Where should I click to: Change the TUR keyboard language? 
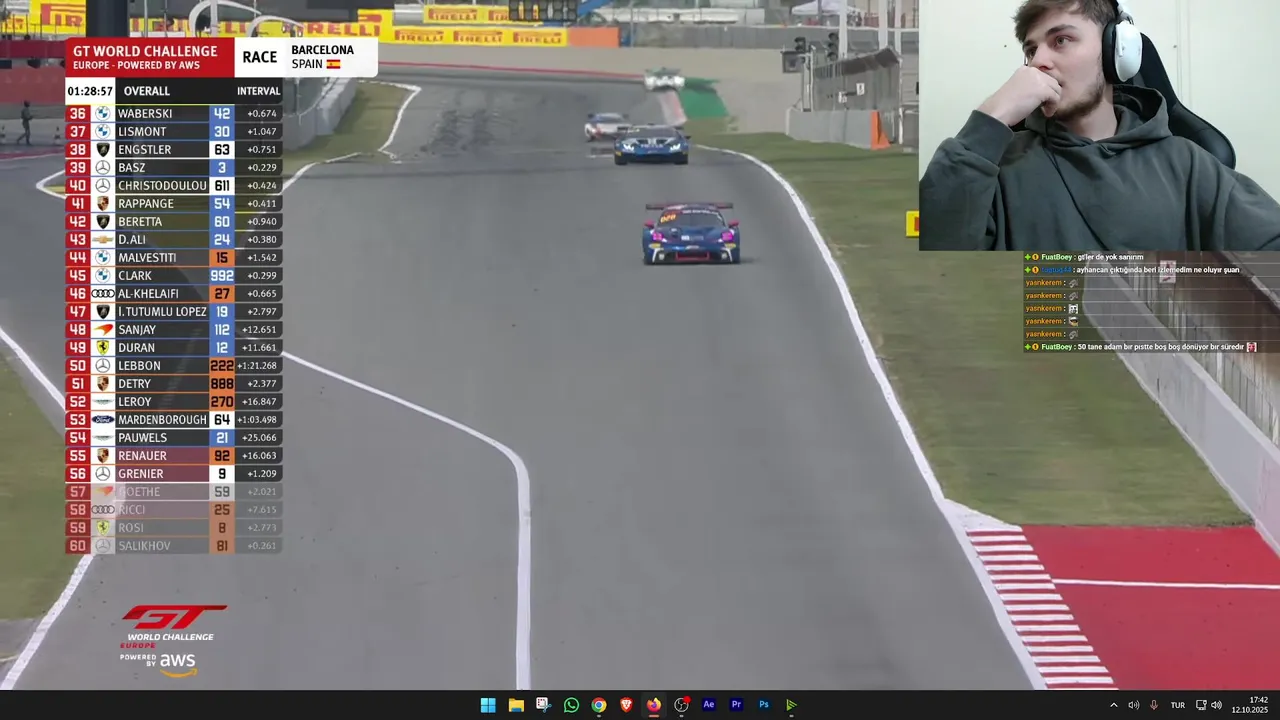(1178, 705)
